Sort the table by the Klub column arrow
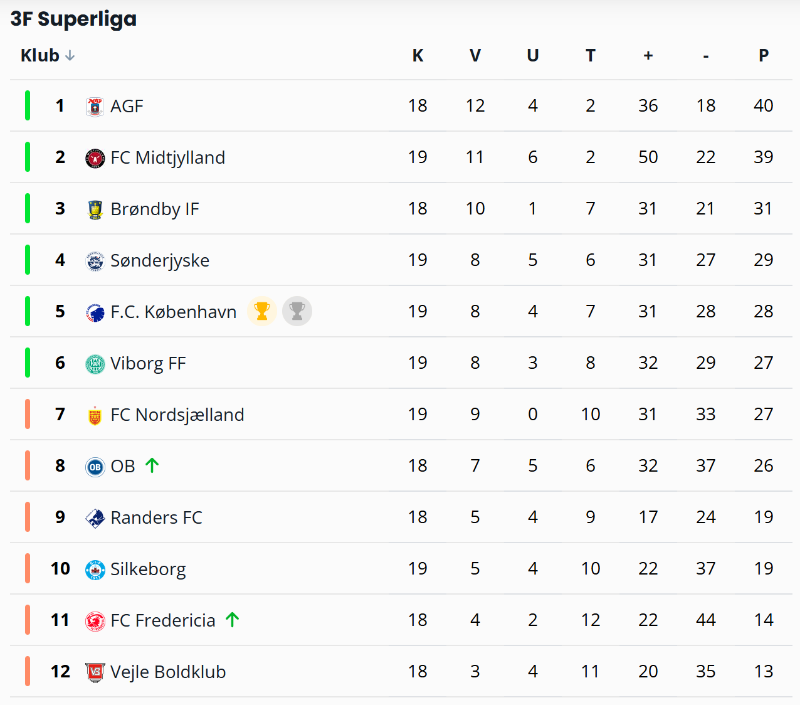Screen dimensions: 800x705 tap(70, 56)
